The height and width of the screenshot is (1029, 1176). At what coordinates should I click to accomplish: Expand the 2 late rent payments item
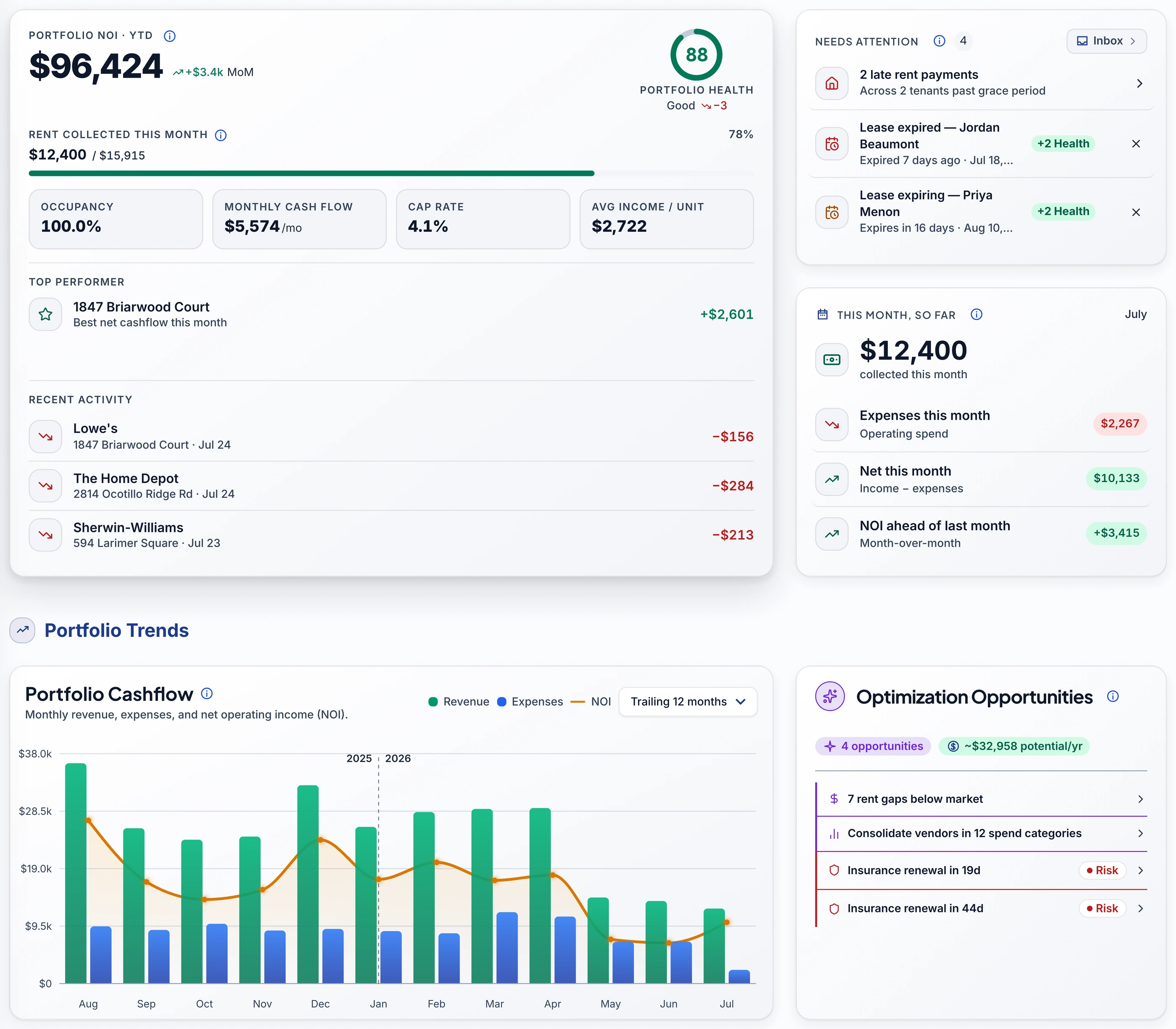(981, 83)
